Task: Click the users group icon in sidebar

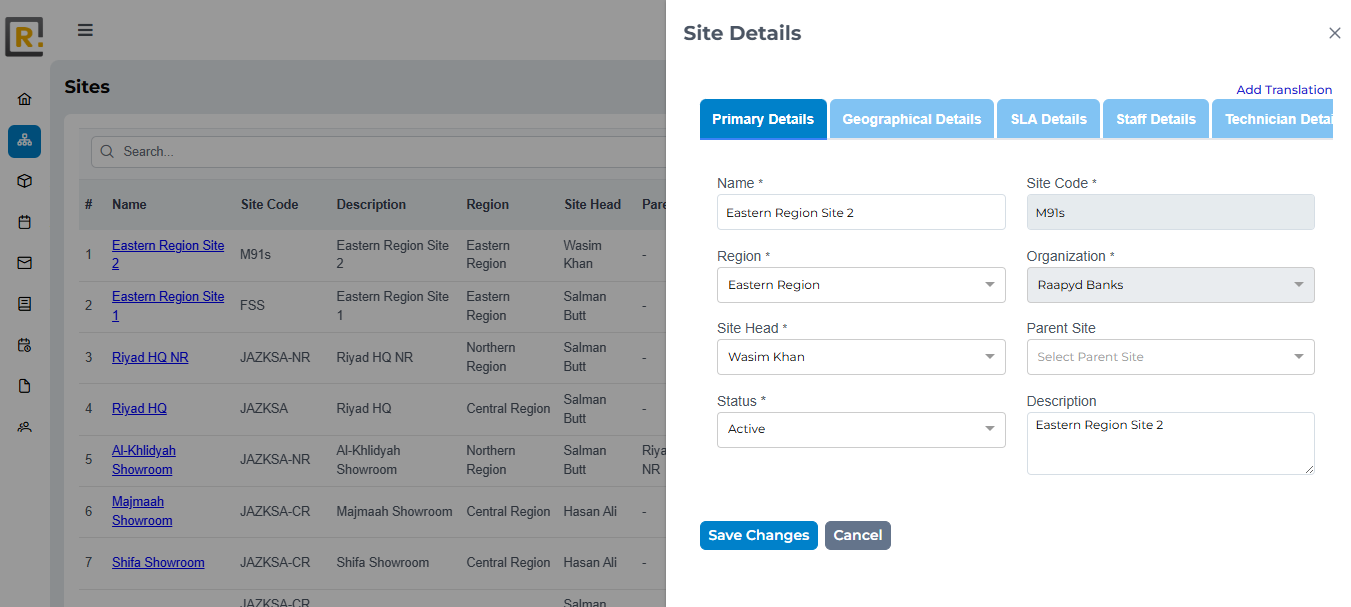Action: coord(24,426)
